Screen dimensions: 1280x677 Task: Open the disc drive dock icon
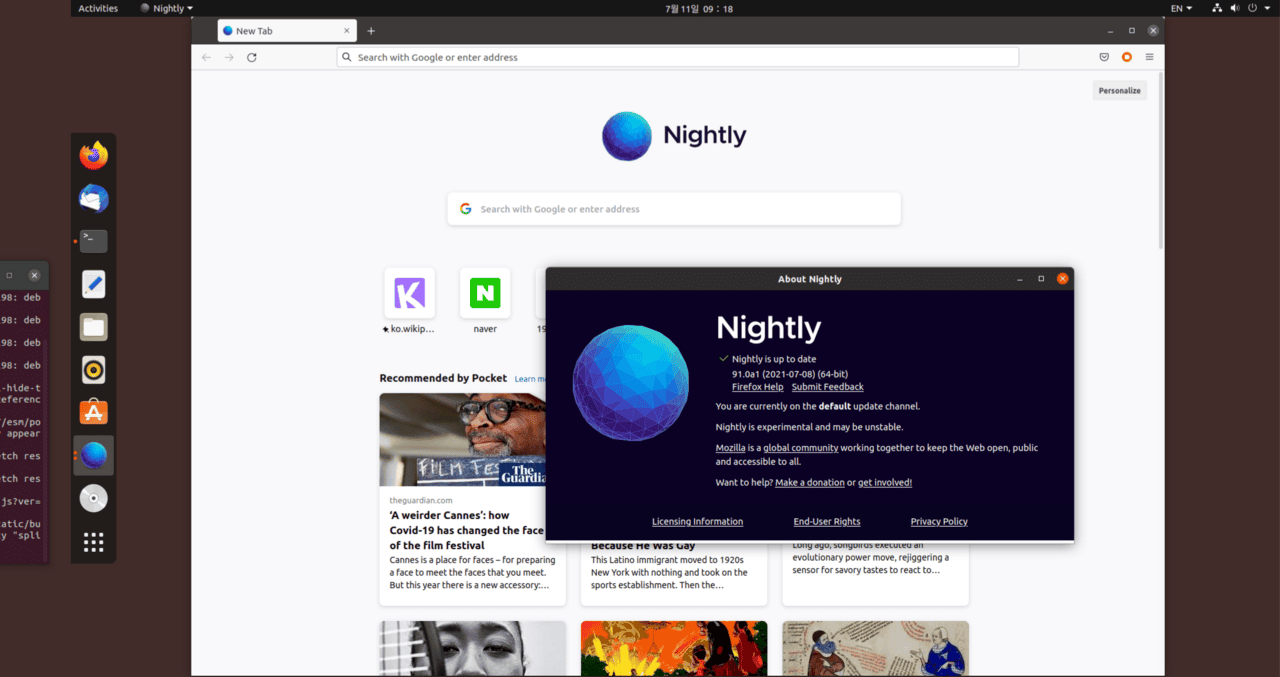point(94,498)
